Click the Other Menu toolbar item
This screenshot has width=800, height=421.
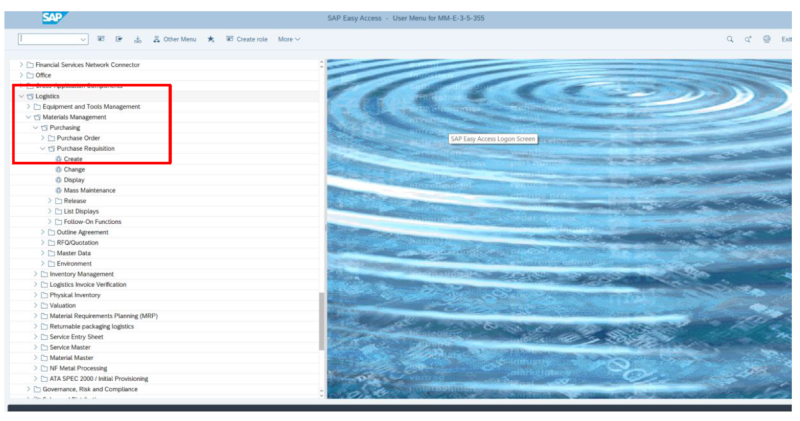(174, 39)
